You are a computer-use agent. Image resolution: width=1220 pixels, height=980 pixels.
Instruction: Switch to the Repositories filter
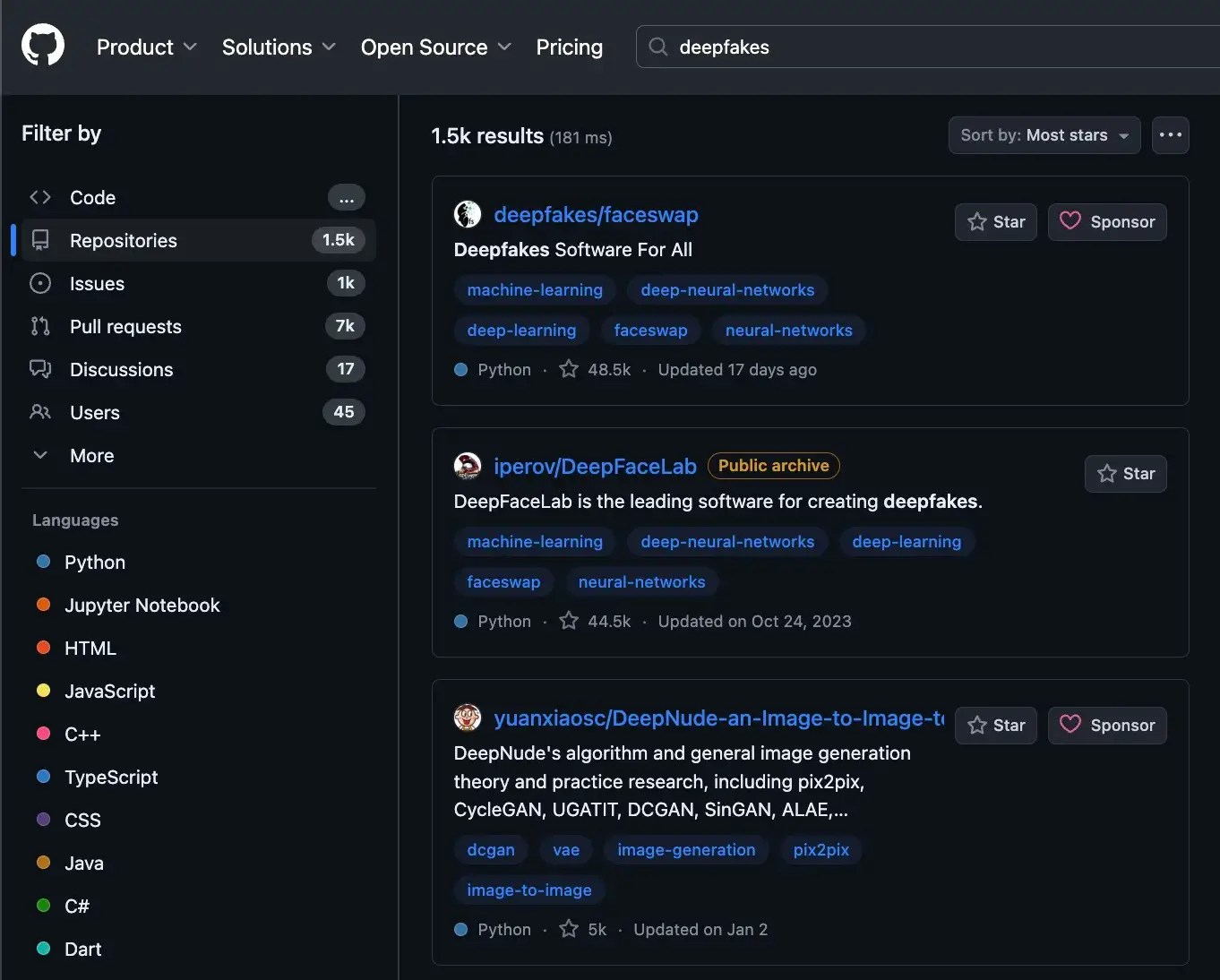(124, 240)
